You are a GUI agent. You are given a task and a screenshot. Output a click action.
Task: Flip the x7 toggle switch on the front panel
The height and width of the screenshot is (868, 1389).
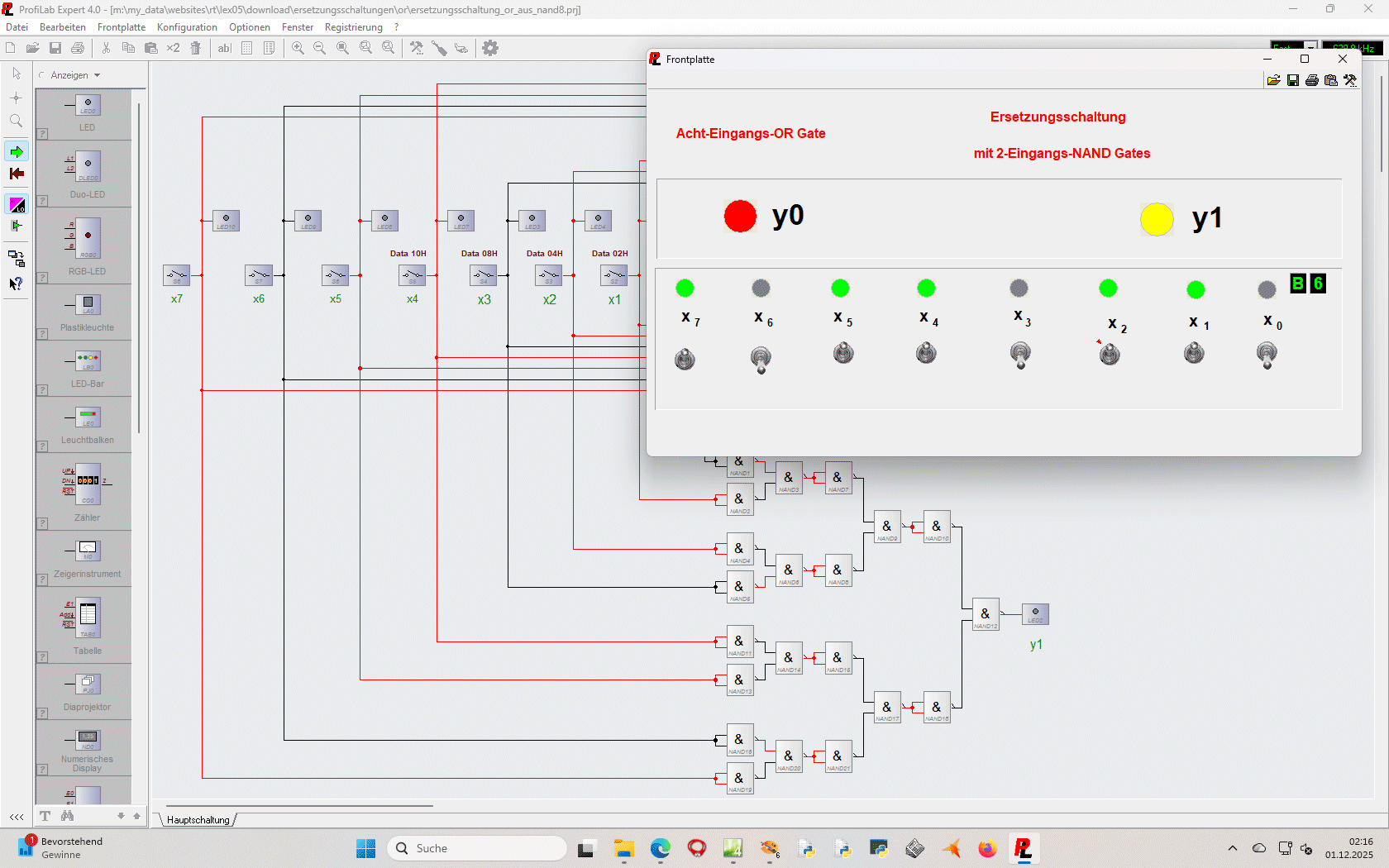685,359
